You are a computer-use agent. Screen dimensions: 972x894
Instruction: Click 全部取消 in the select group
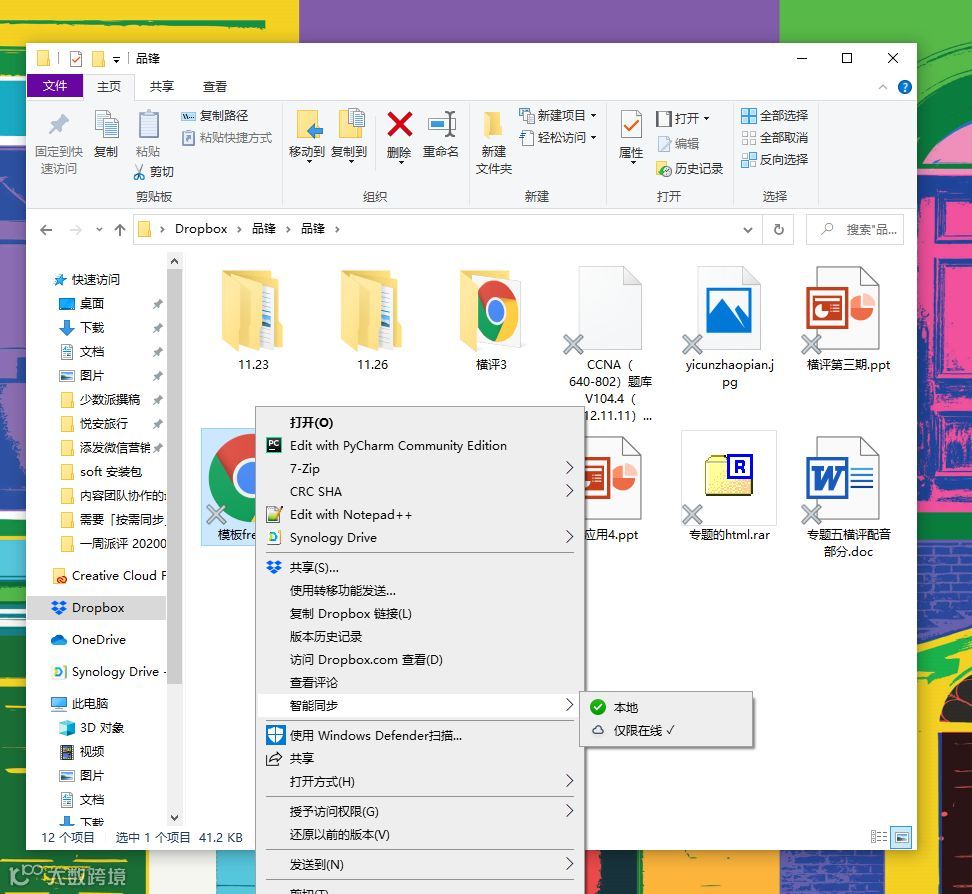[x=775, y=138]
